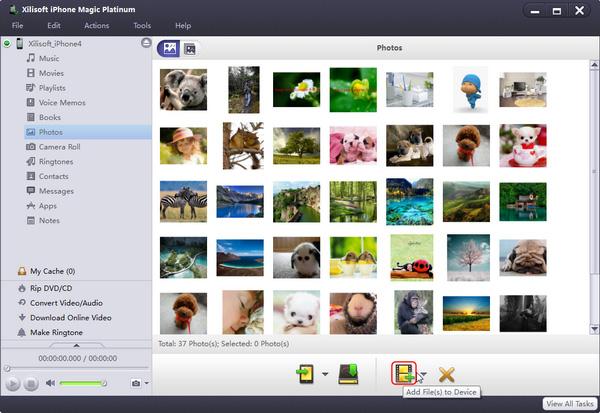Viewport: 600px width, 413px height.
Task: Click the copy to device phone icon
Action: 305,374
